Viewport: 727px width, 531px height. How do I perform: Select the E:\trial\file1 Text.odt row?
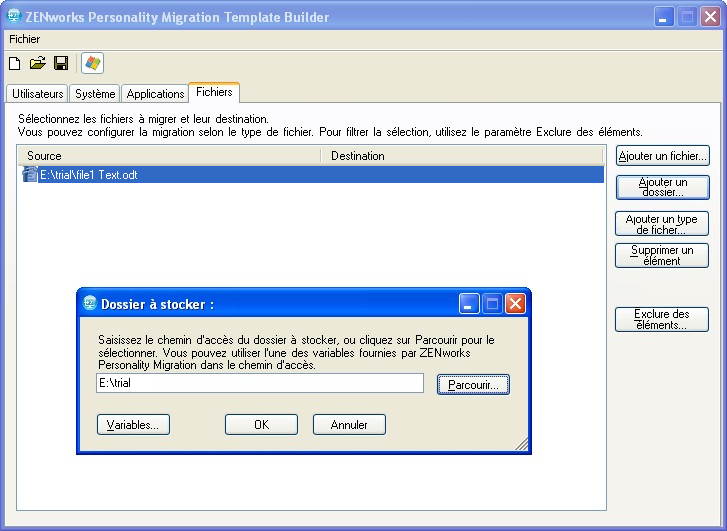point(312,175)
